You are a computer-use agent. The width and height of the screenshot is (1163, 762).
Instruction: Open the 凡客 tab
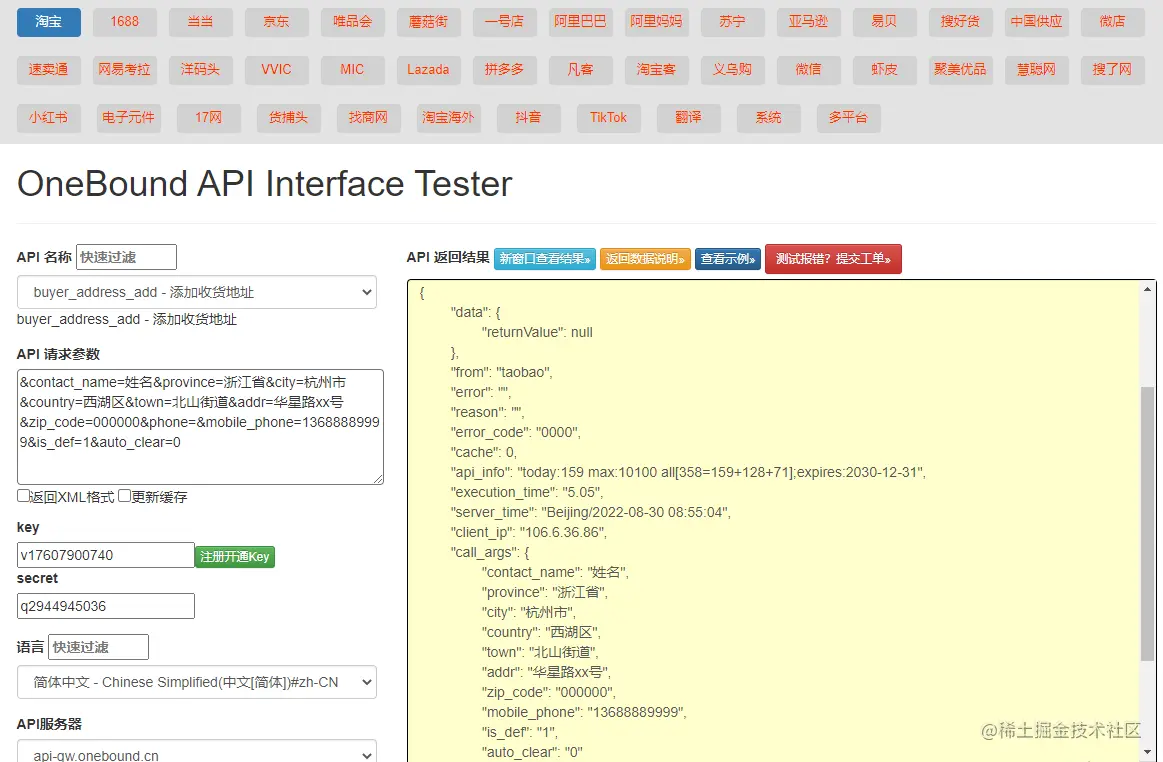coord(580,69)
